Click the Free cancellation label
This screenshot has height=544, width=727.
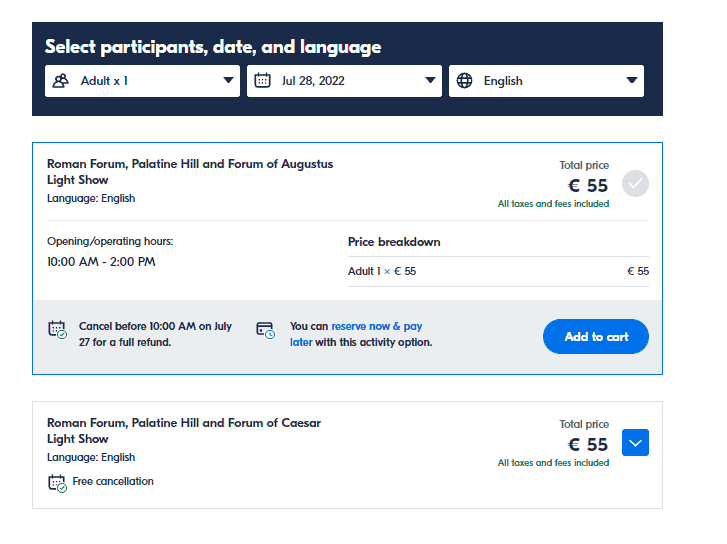(x=113, y=482)
